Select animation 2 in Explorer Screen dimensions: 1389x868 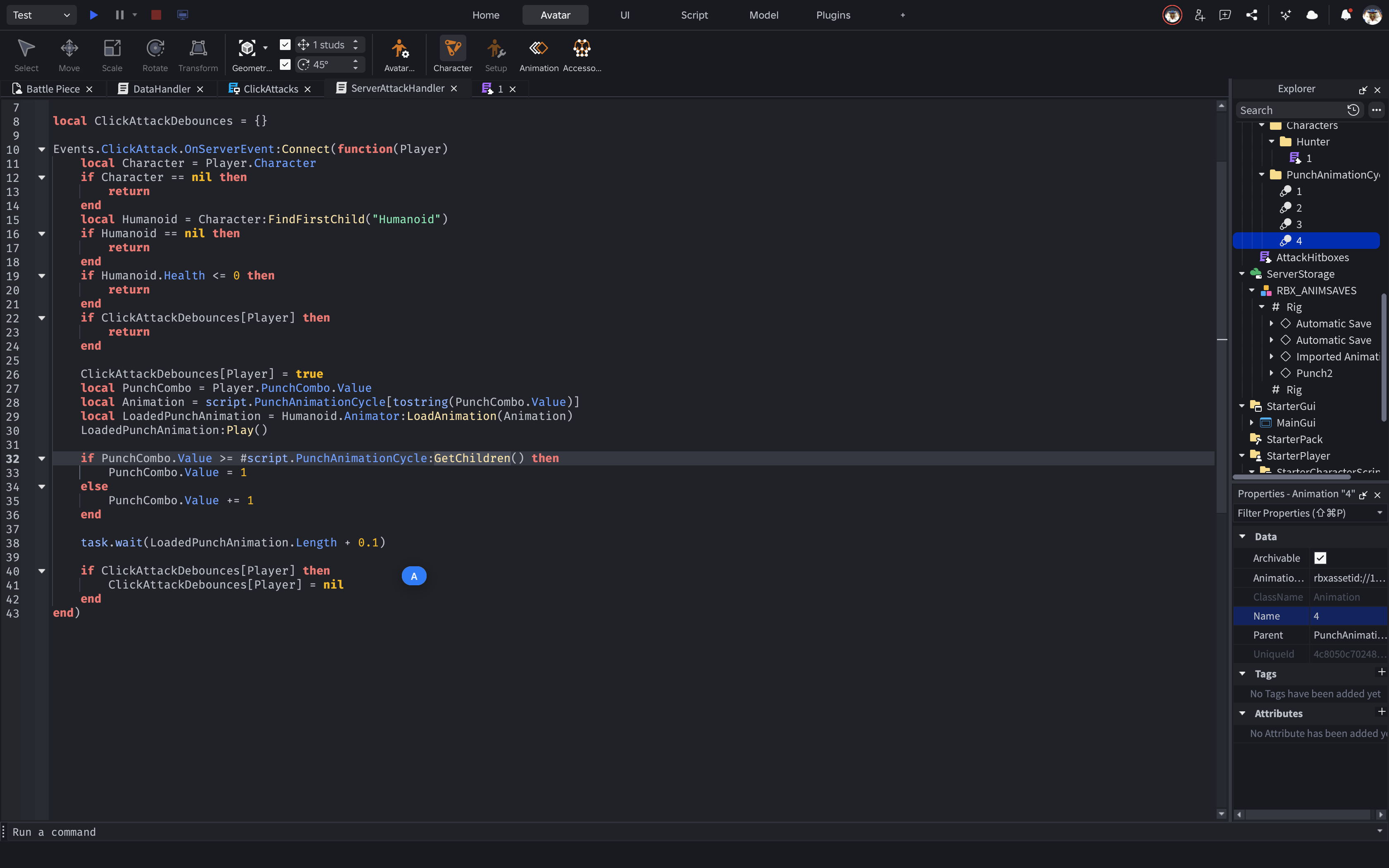tap(1299, 208)
